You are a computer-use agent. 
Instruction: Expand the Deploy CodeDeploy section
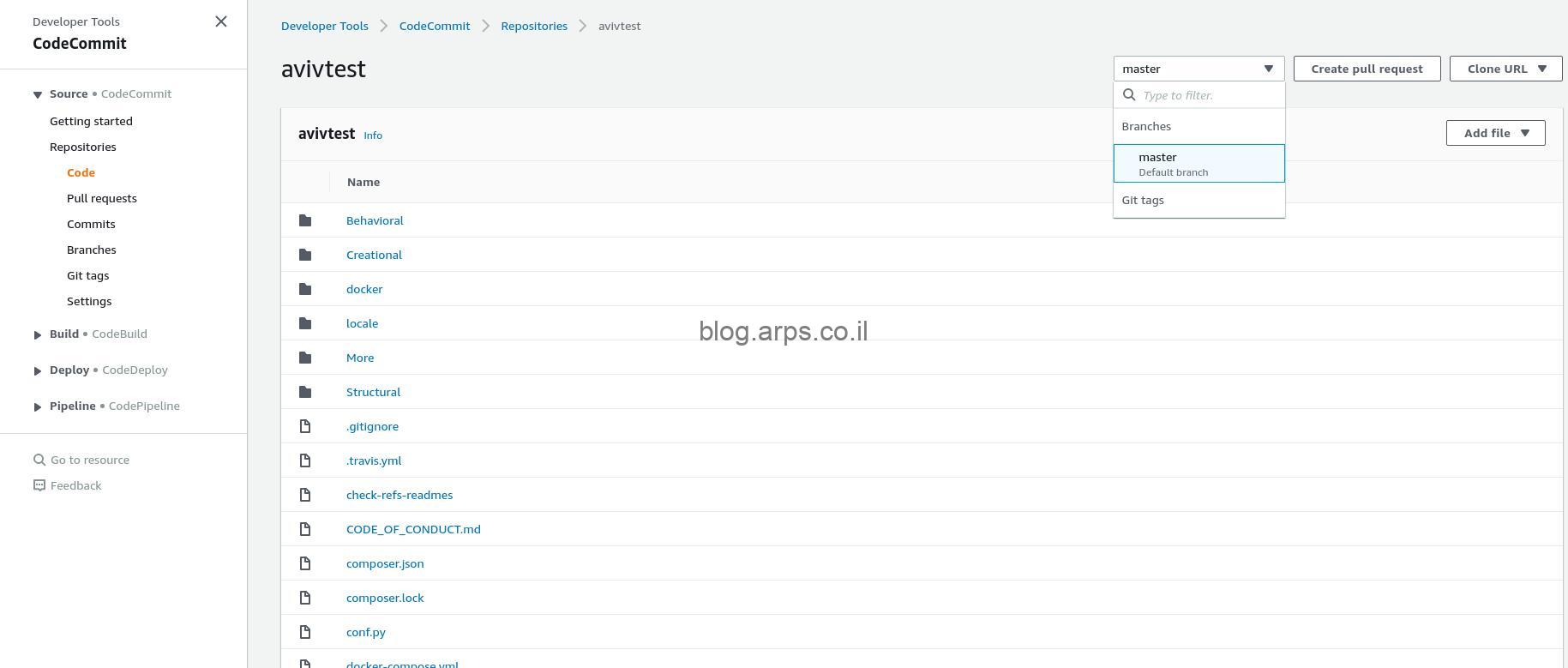coord(38,370)
